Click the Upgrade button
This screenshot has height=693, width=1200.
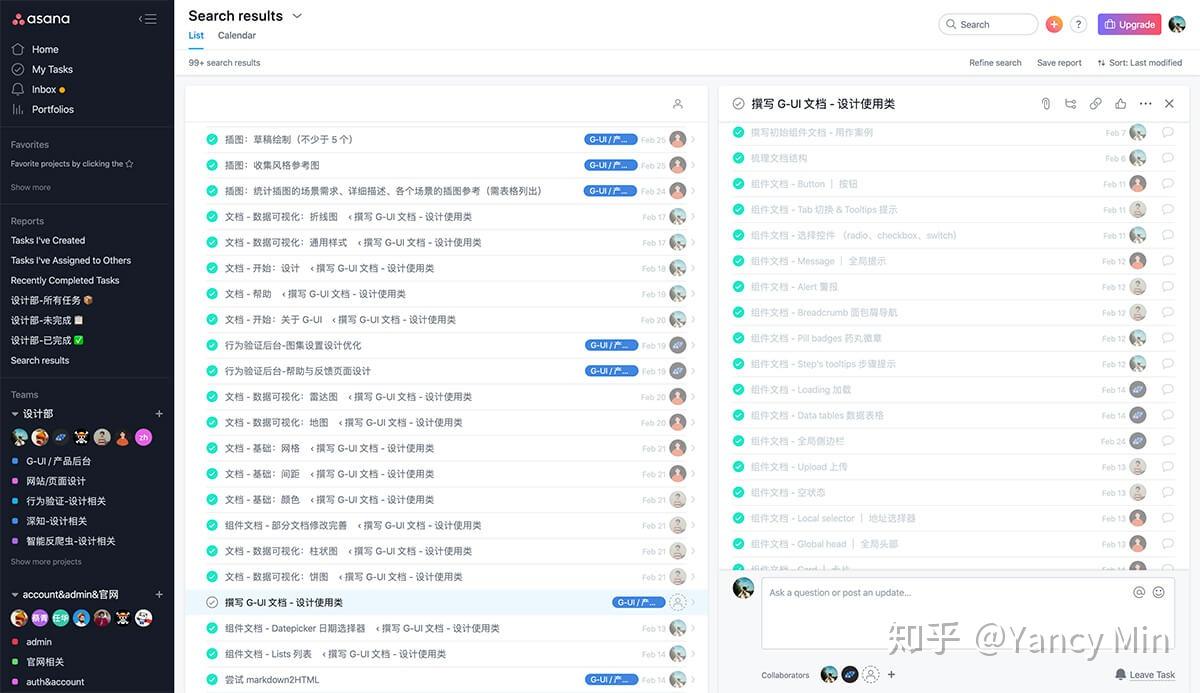point(1129,23)
